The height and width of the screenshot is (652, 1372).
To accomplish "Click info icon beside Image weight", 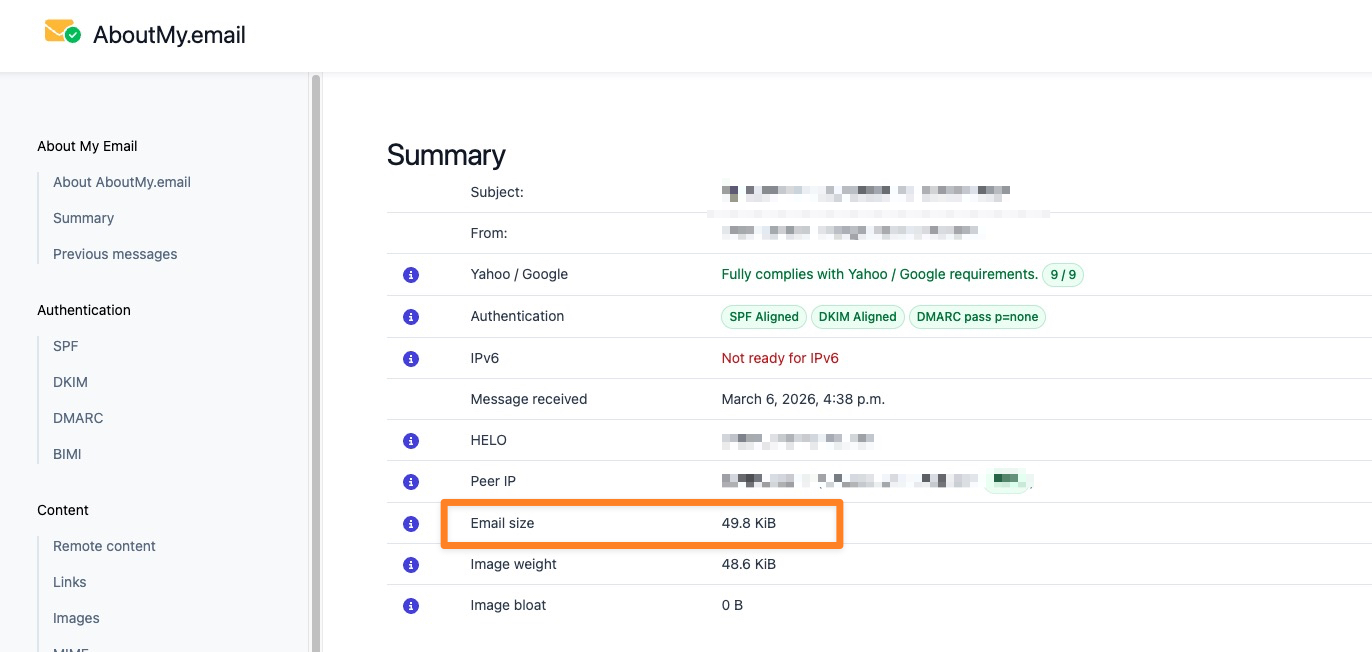I will (410, 565).
